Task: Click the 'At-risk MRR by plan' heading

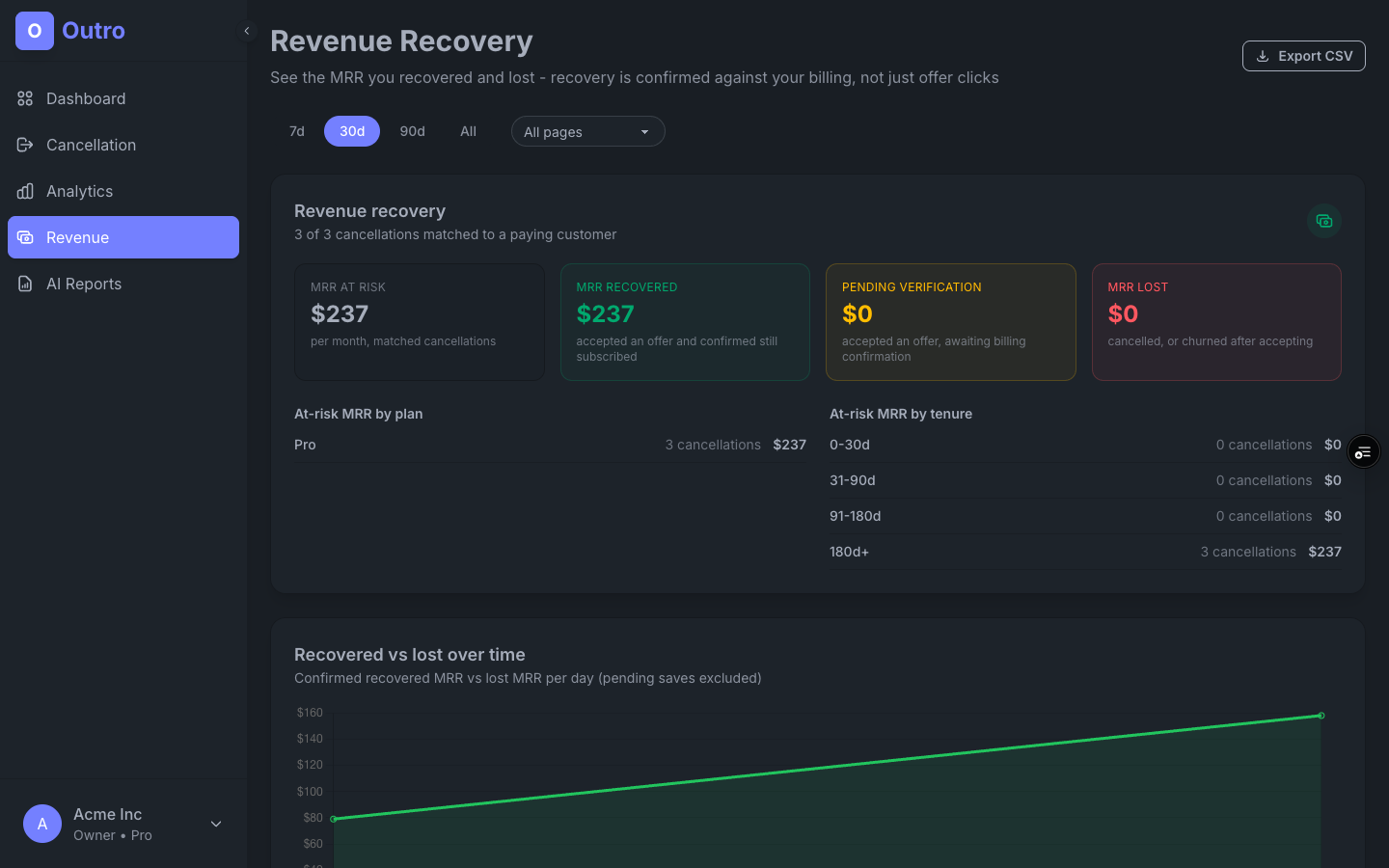Action: click(x=359, y=414)
